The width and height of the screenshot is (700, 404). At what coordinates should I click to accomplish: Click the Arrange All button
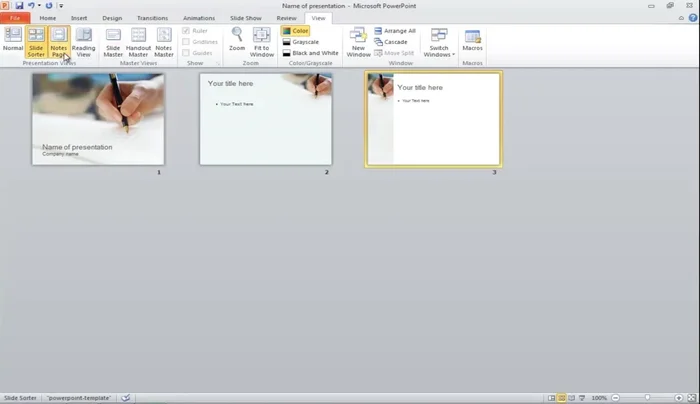coord(395,31)
